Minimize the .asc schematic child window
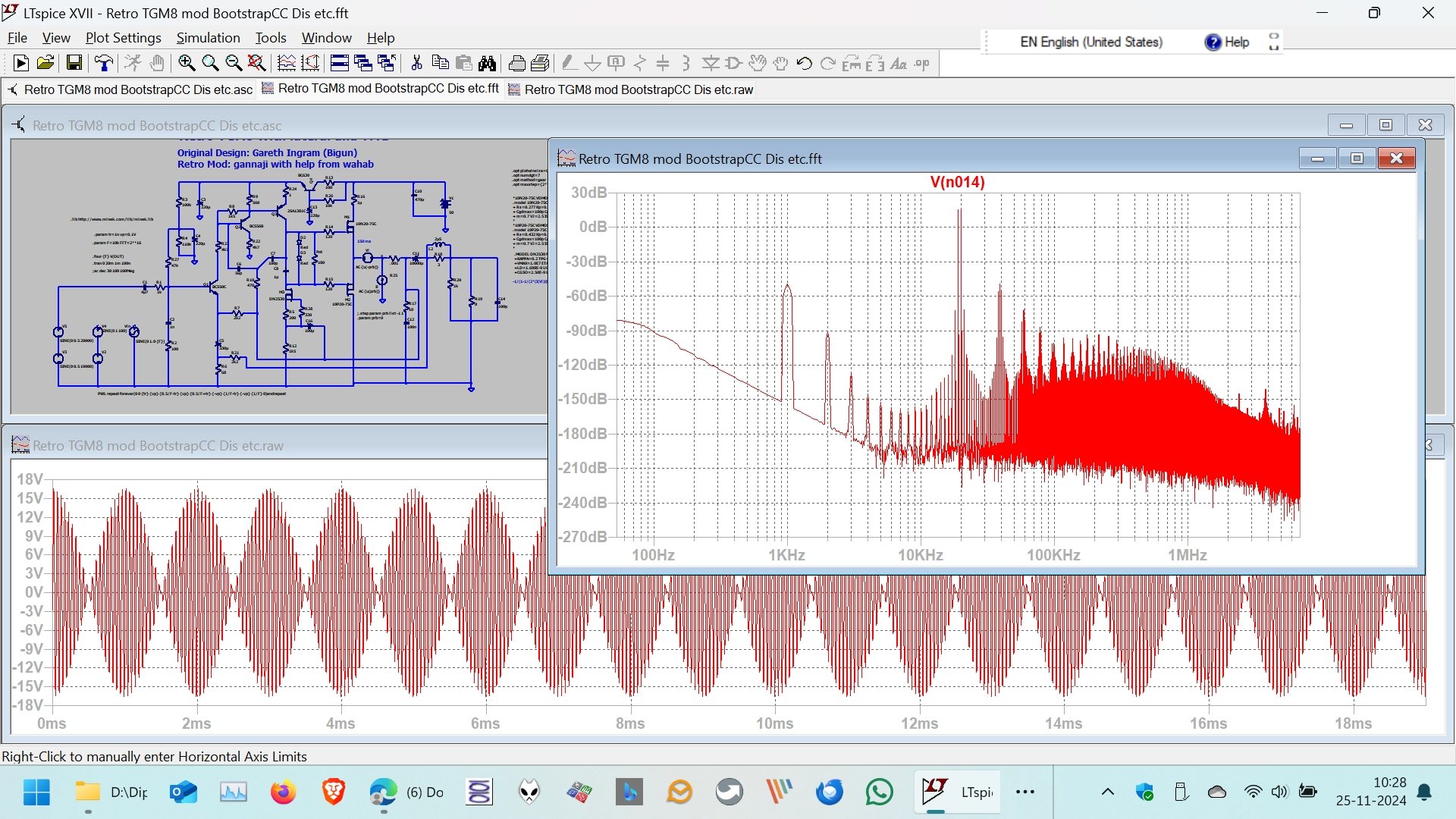1456x819 pixels. (x=1347, y=125)
